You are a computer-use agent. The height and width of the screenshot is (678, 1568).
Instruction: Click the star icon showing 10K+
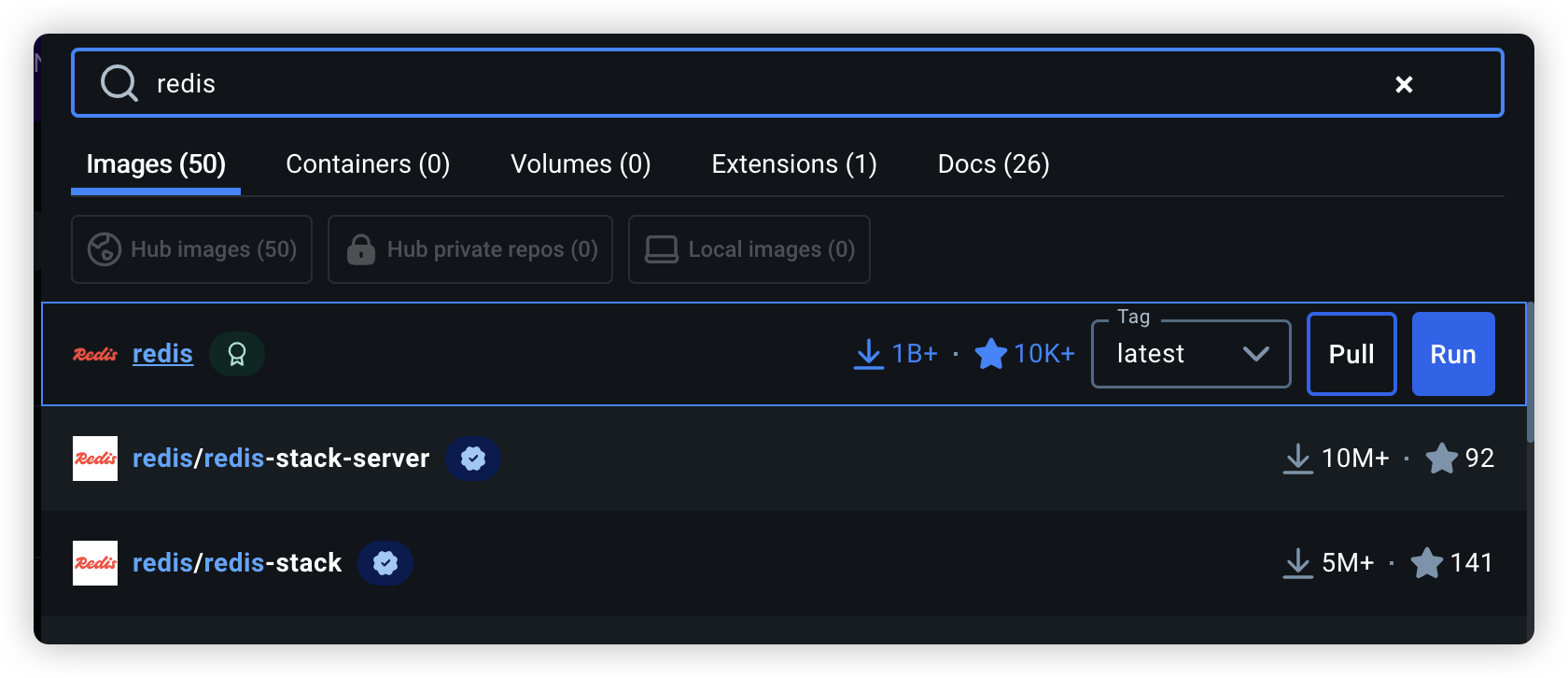point(990,354)
